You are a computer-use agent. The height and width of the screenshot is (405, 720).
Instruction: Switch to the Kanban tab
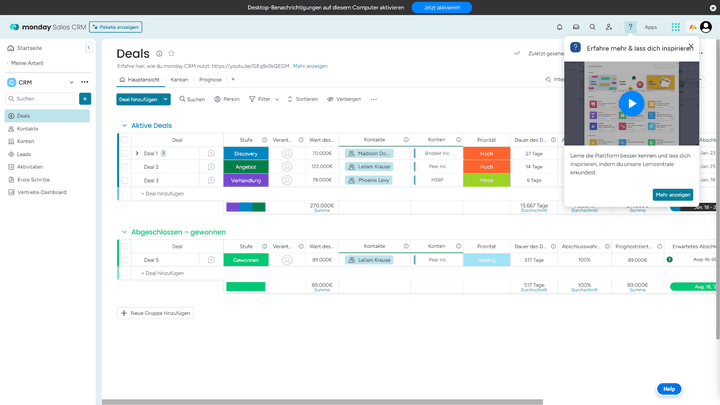tap(179, 79)
